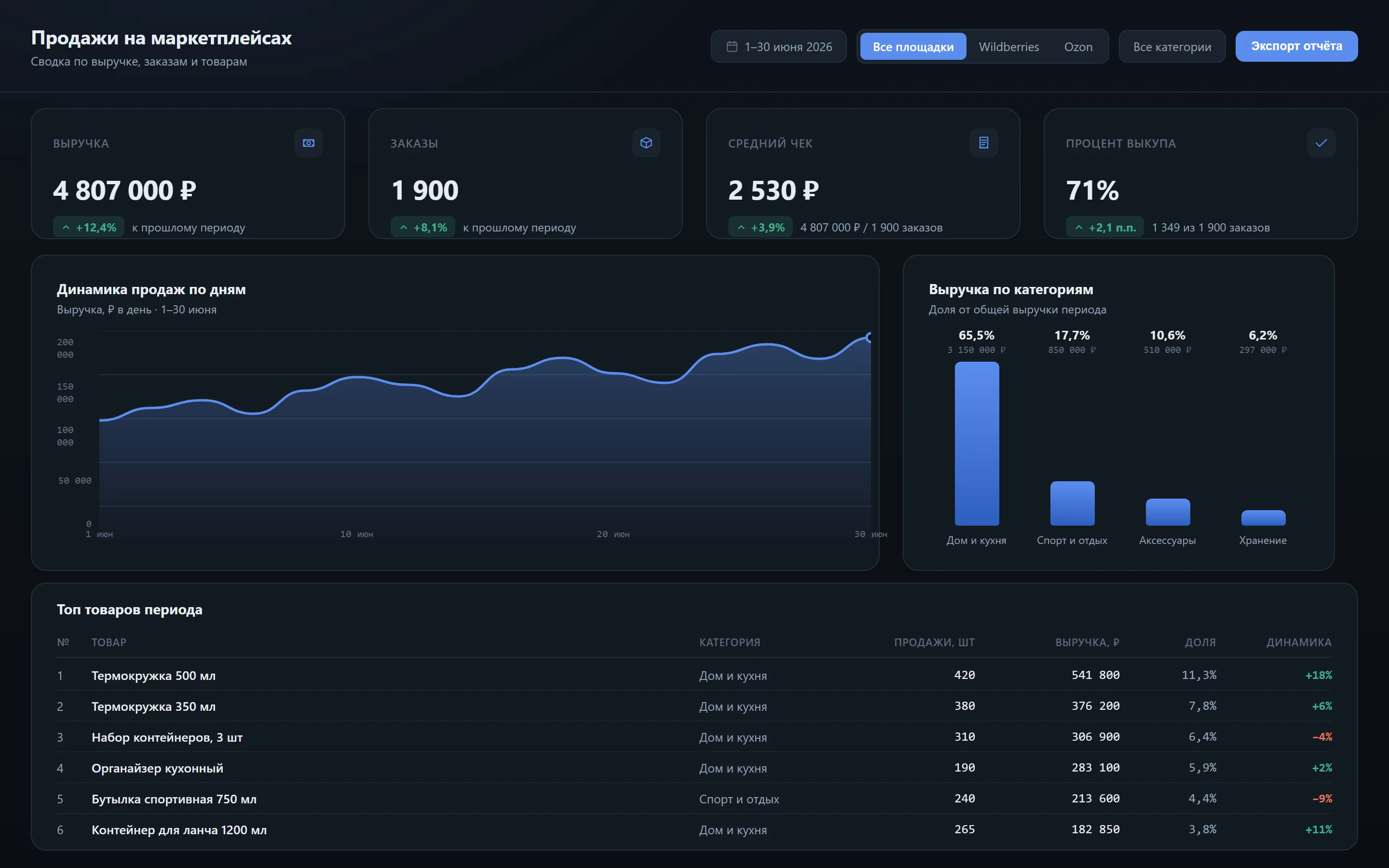This screenshot has width=1389, height=868.
Task: Open the Термокружка 500 мл product row
Action: tap(694, 675)
